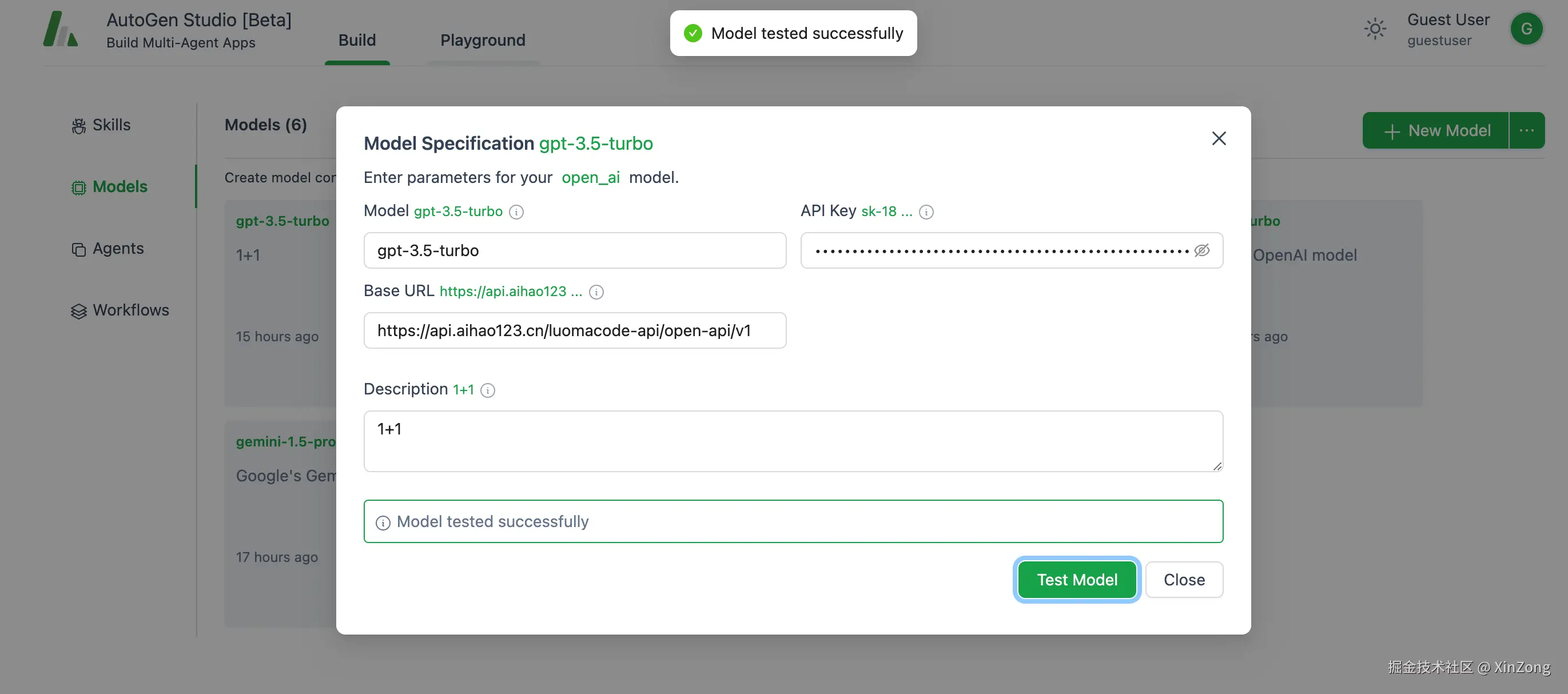Open the more options menu beside New Model
Image resolution: width=1568 pixels, height=694 pixels.
click(1526, 130)
